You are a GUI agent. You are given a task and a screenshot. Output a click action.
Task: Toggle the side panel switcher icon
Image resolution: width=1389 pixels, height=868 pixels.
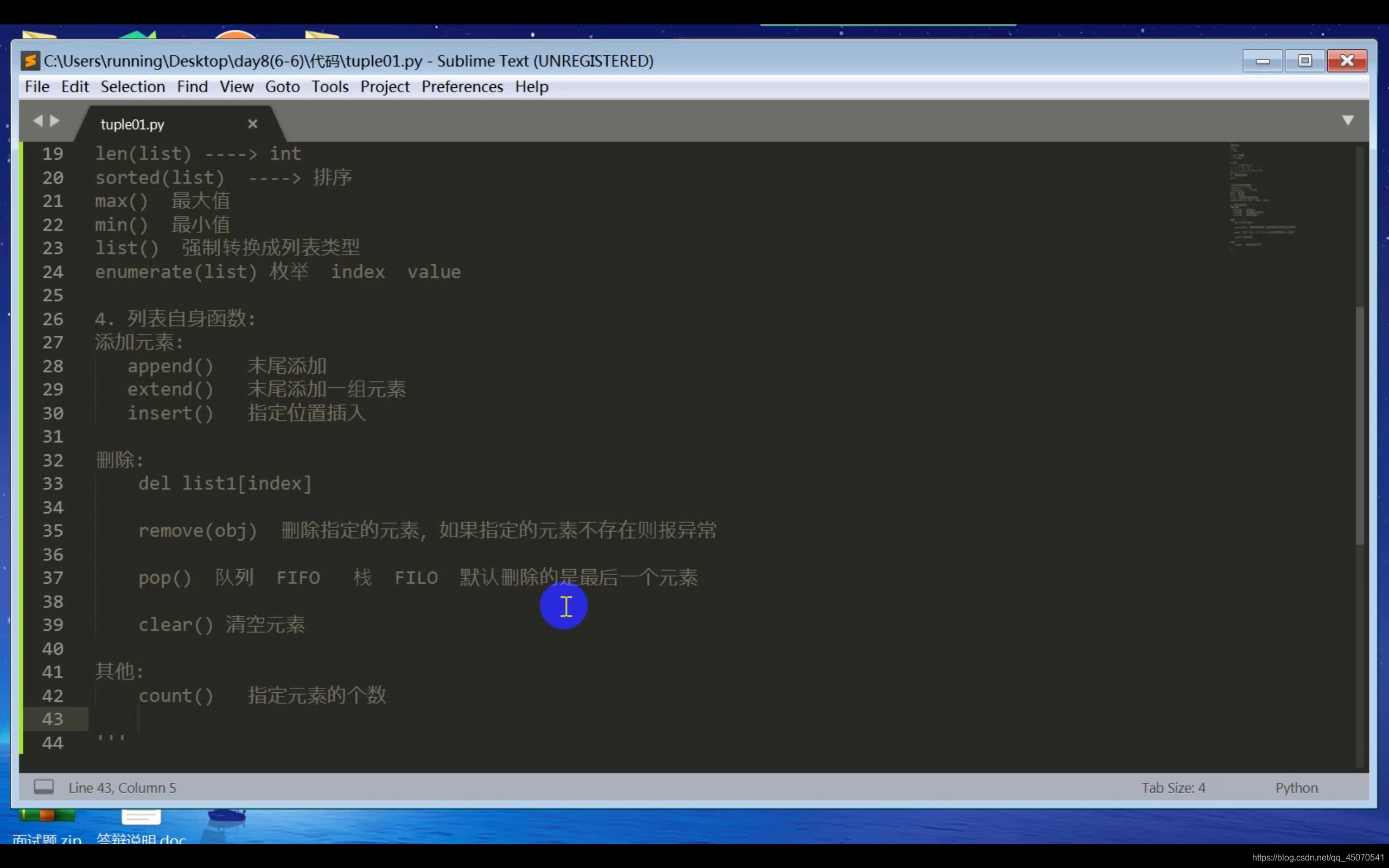click(x=43, y=787)
